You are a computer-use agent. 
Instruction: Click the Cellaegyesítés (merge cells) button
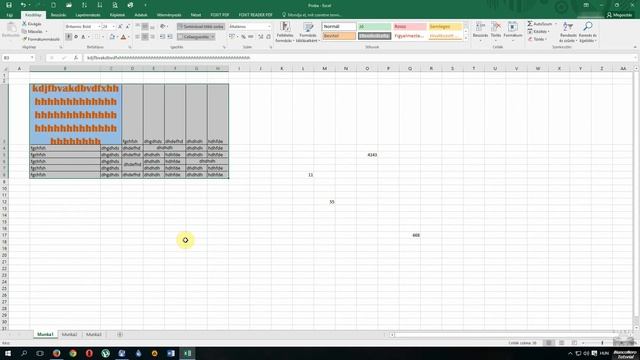(x=193, y=37)
